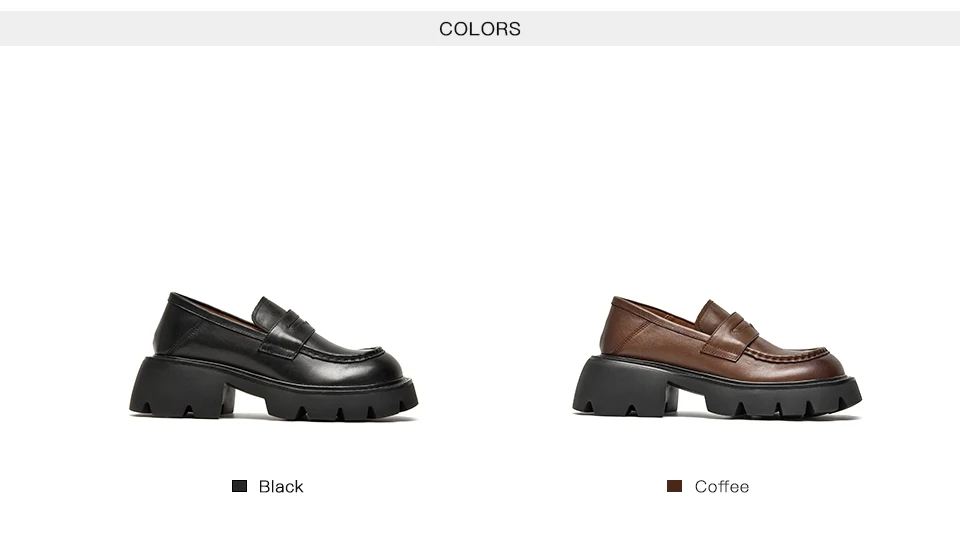Click the chunky heel of black loafer
960x543 pixels.
182,387
